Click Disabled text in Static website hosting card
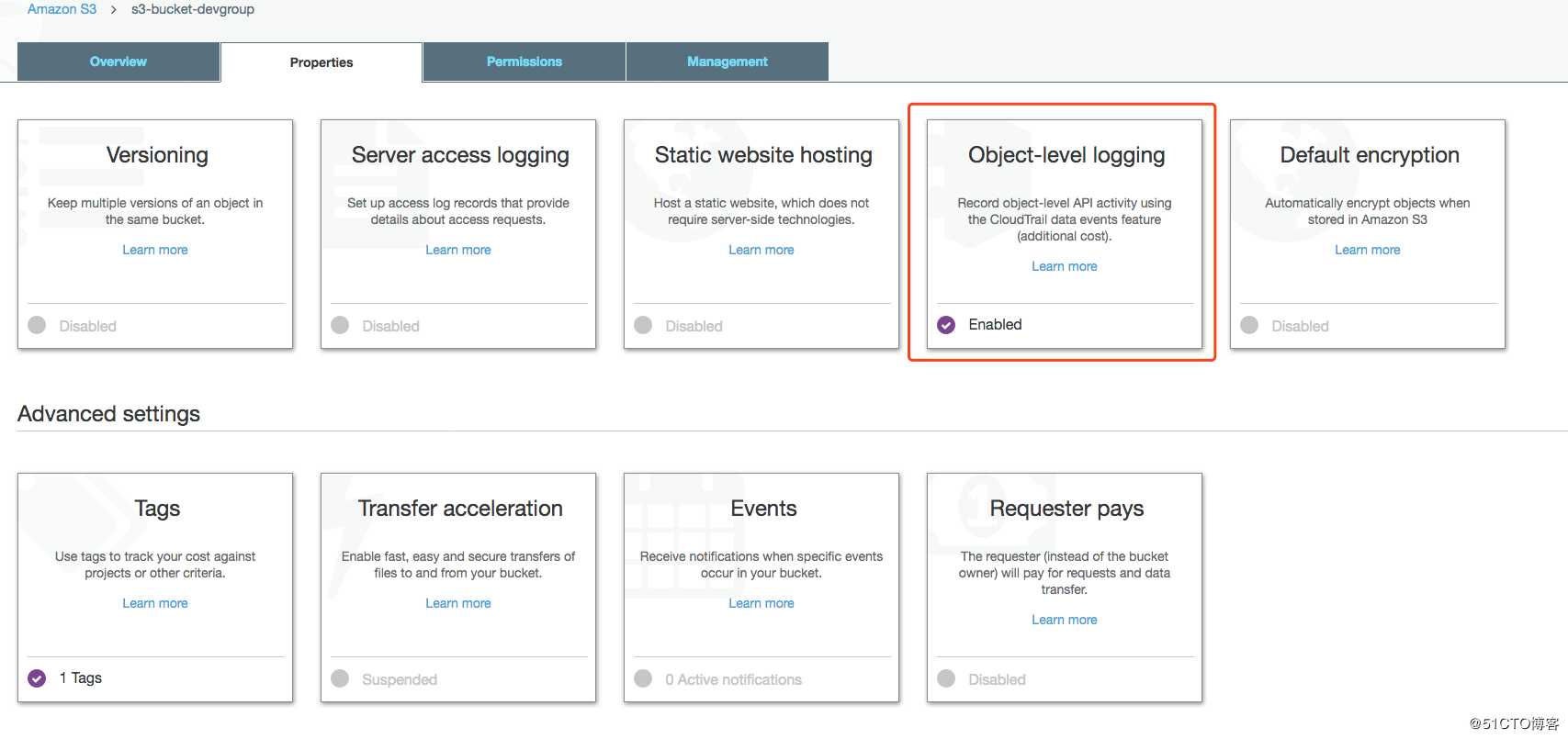1568x739 pixels. [x=694, y=326]
